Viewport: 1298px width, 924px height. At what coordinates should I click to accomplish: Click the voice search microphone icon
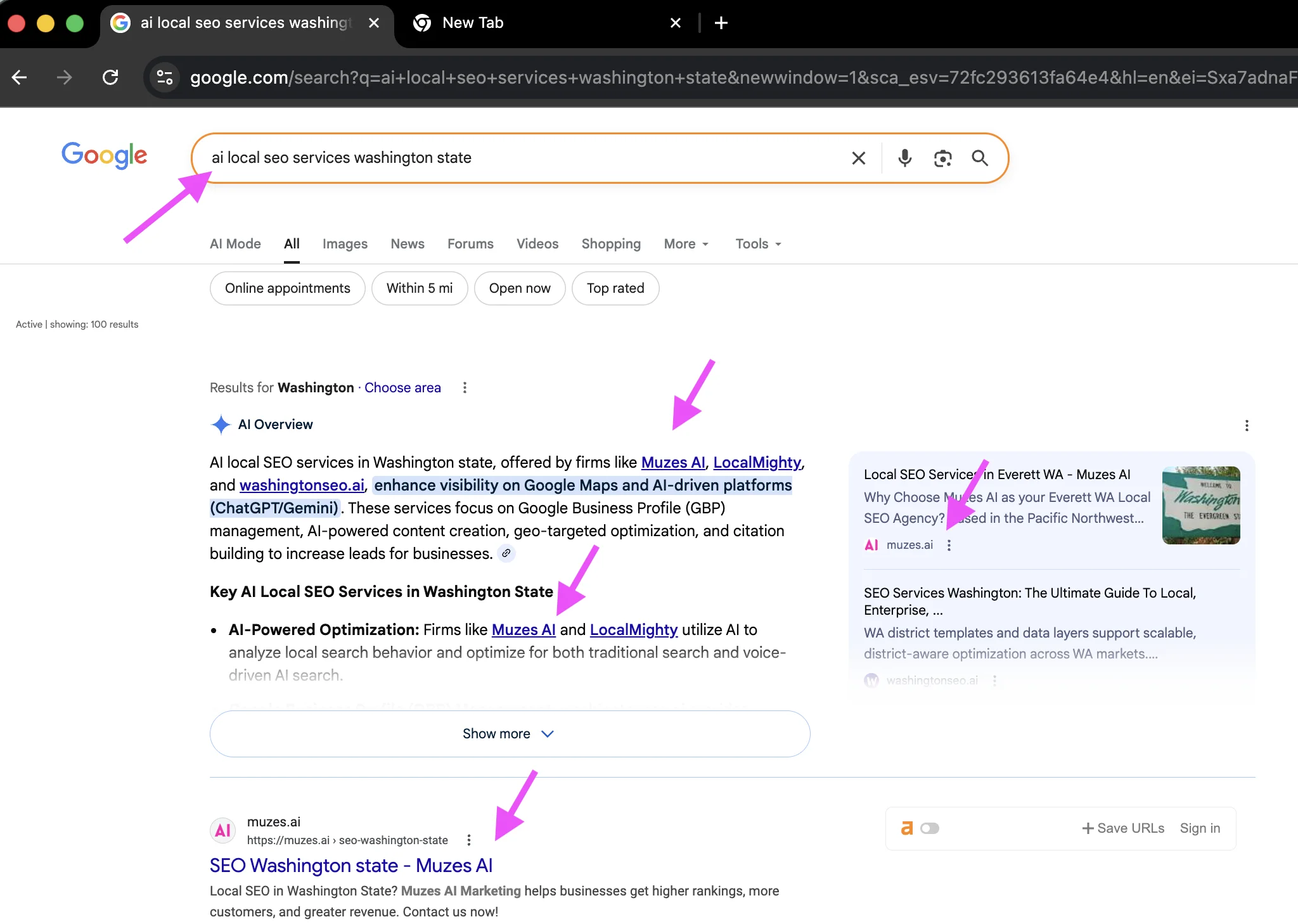coord(904,158)
